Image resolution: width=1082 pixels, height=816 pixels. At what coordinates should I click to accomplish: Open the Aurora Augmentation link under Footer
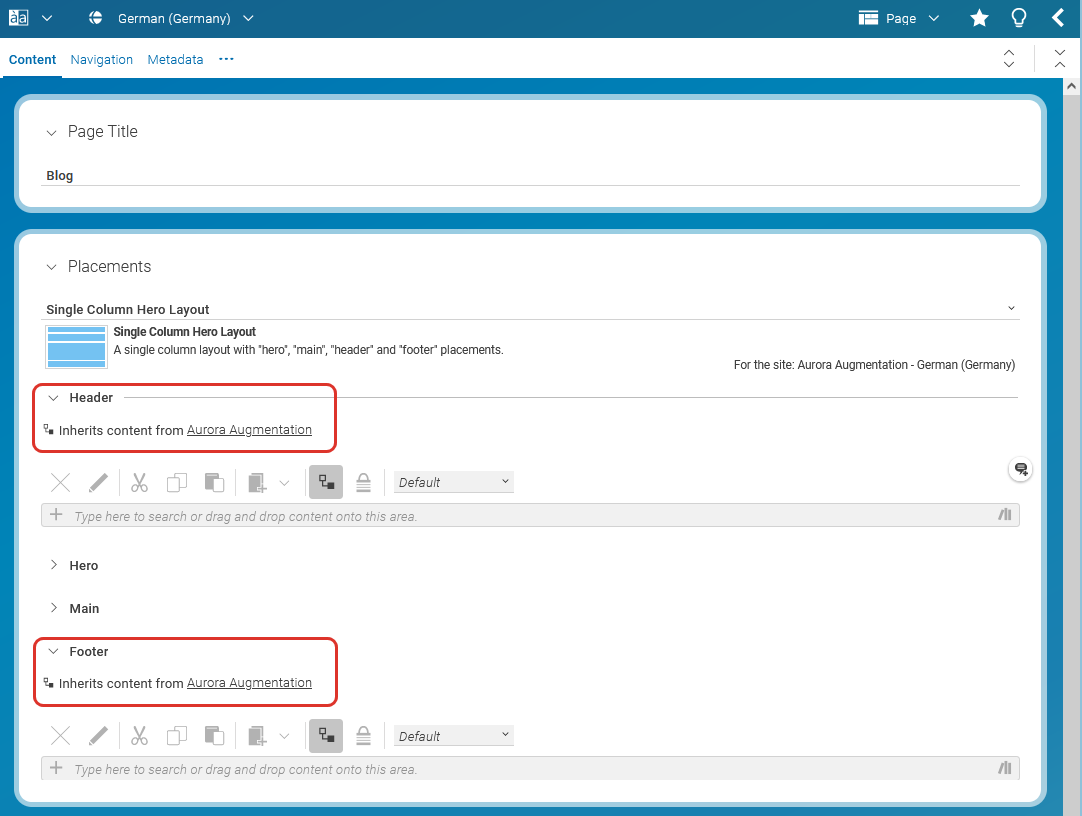point(249,683)
